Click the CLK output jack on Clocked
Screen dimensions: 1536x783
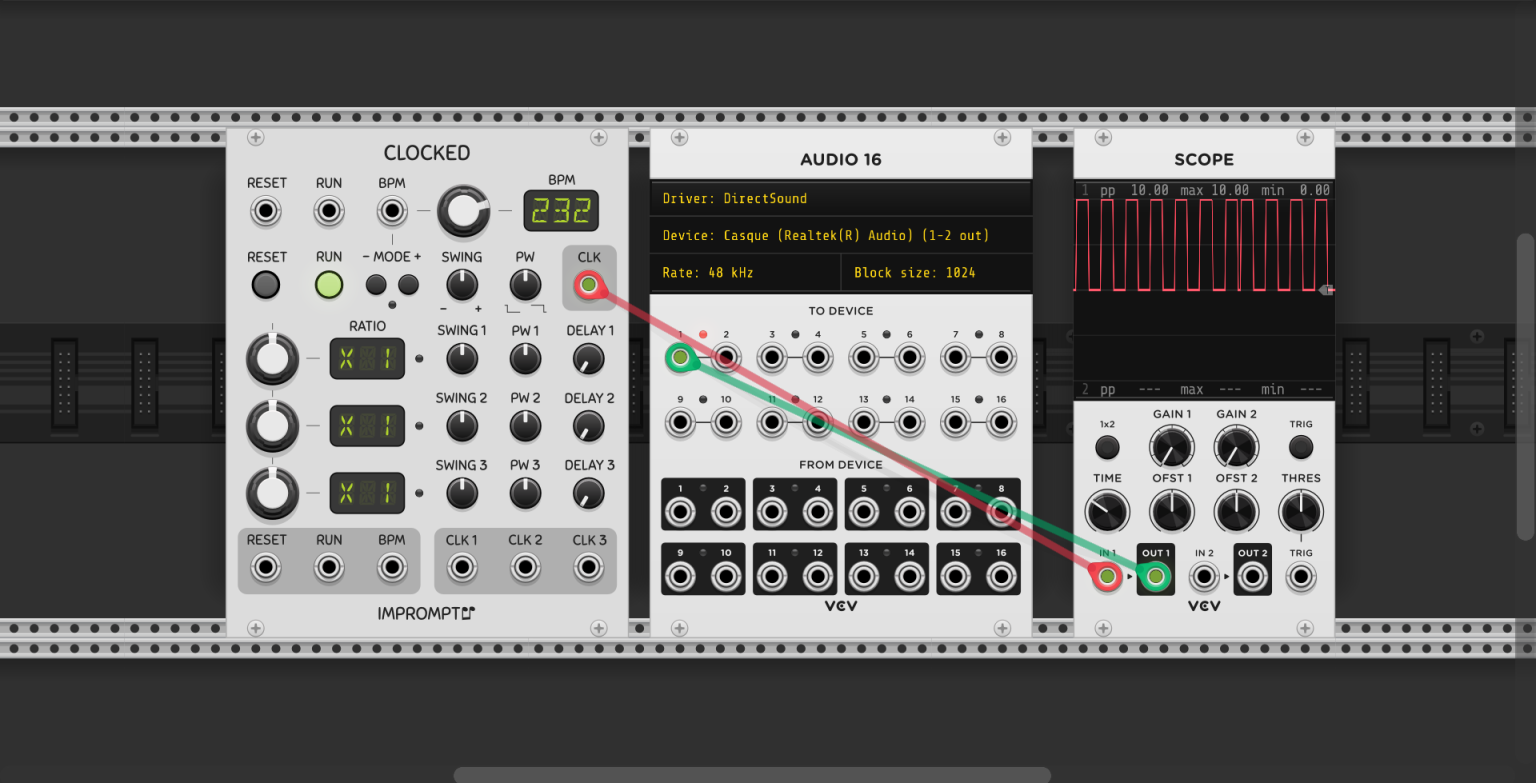click(x=589, y=286)
